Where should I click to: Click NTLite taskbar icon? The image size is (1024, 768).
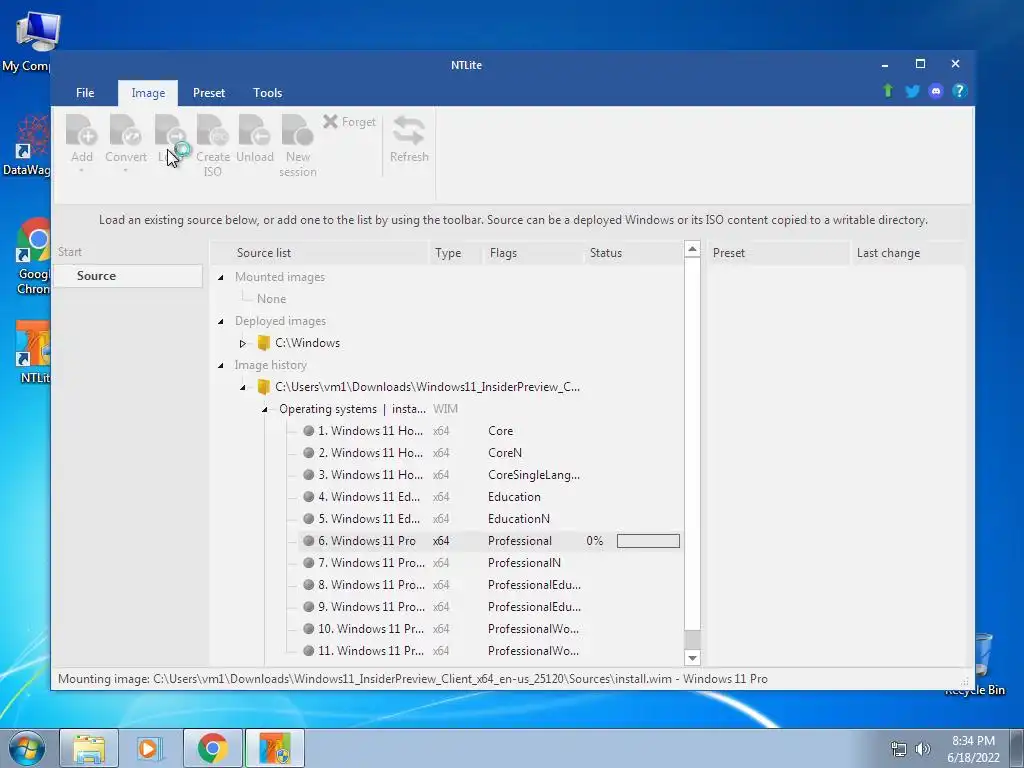(274, 748)
